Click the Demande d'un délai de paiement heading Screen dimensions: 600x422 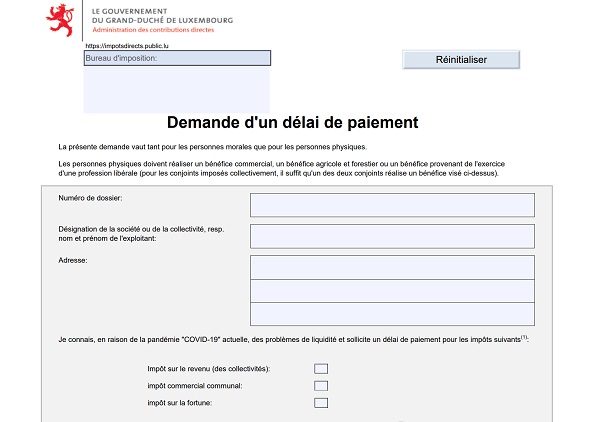coord(293,122)
